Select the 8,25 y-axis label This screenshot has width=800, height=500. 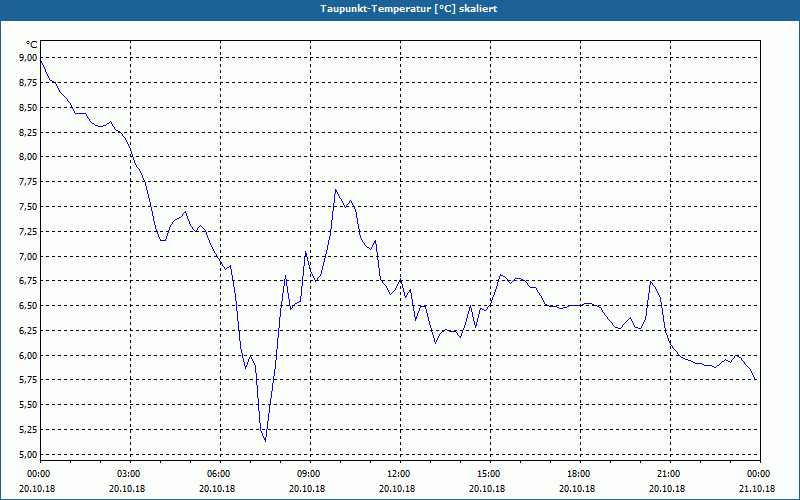point(29,132)
